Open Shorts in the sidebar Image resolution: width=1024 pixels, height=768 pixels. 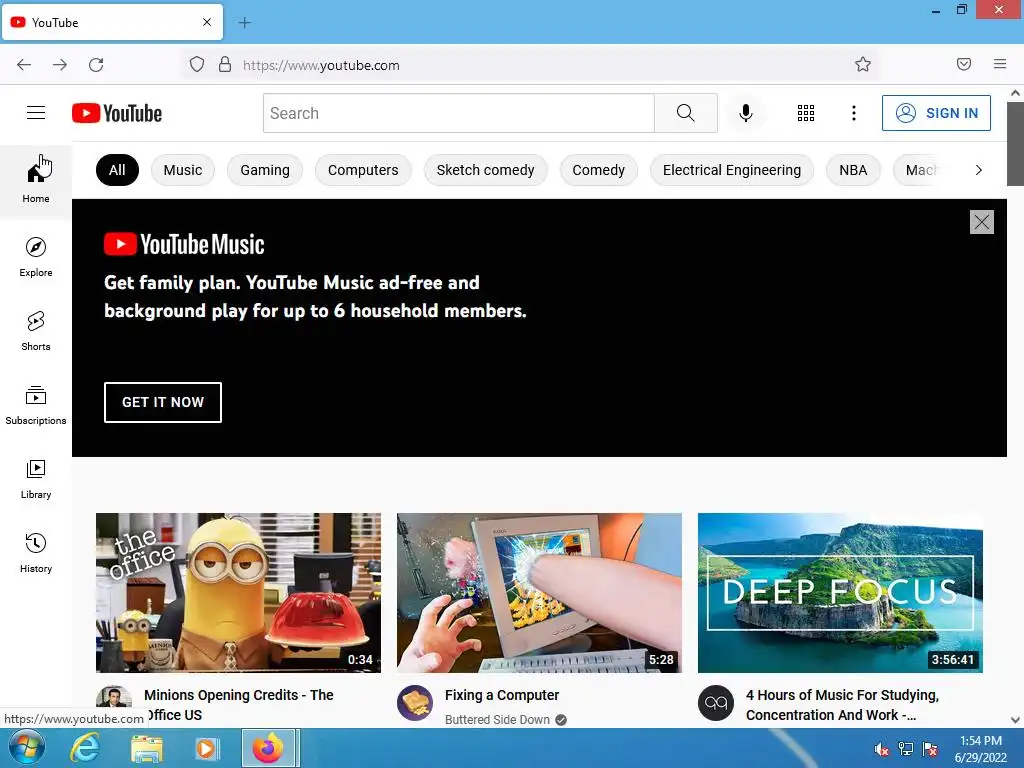(36, 330)
